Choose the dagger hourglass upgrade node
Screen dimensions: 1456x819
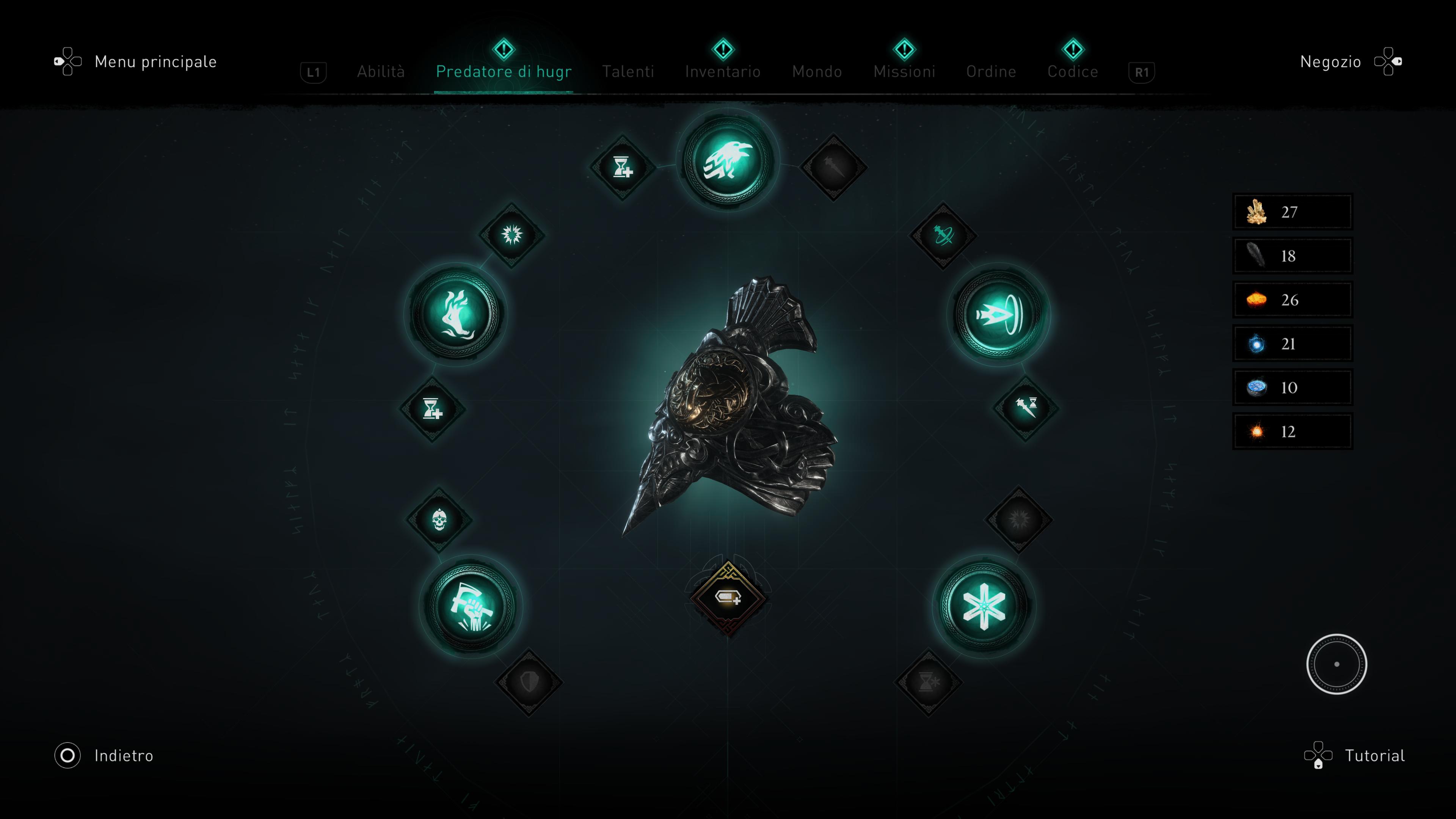1026,407
